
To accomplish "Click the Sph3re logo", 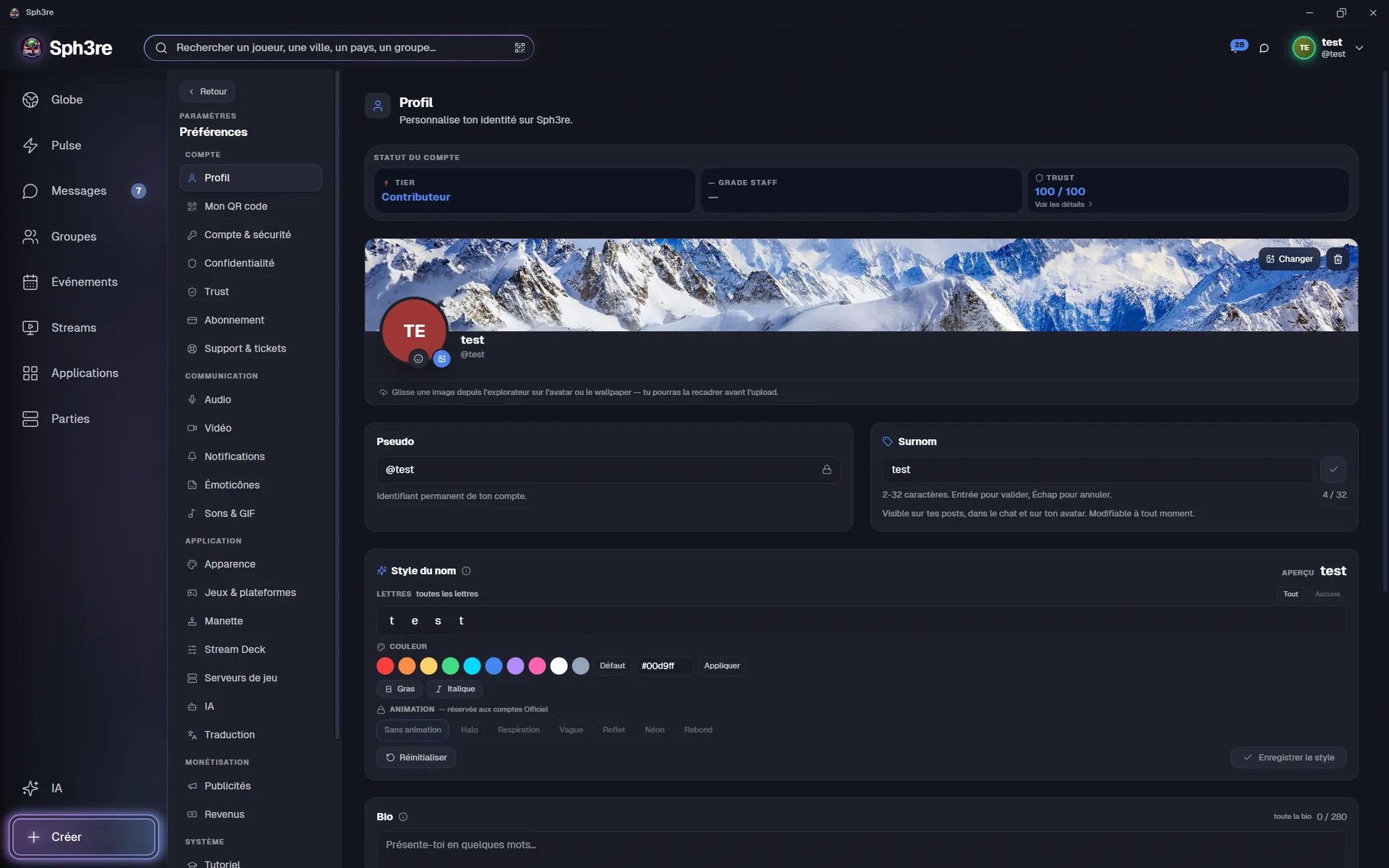I will (x=67, y=48).
